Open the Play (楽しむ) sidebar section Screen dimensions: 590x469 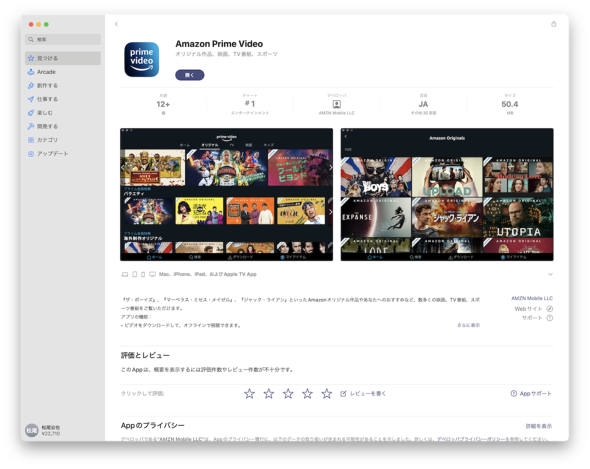point(63,113)
